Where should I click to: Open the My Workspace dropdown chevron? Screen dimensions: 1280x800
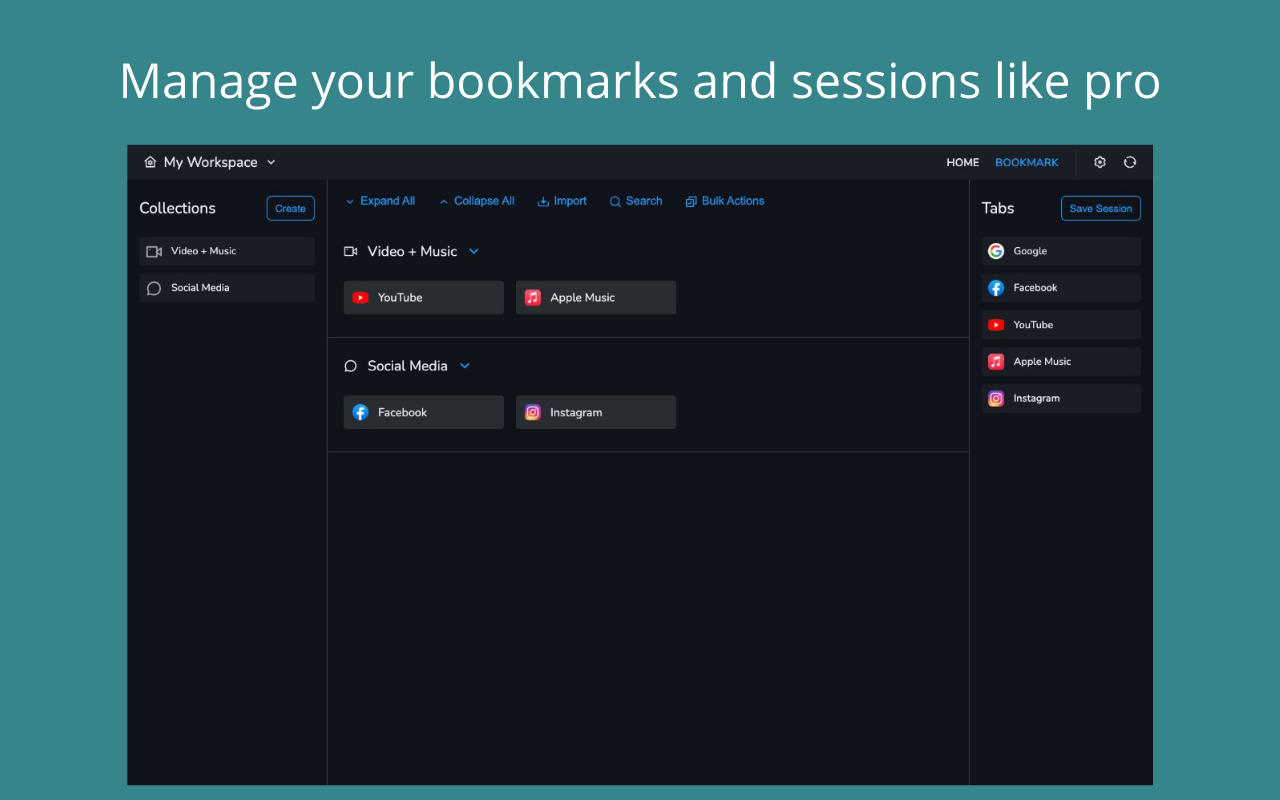[x=271, y=162]
